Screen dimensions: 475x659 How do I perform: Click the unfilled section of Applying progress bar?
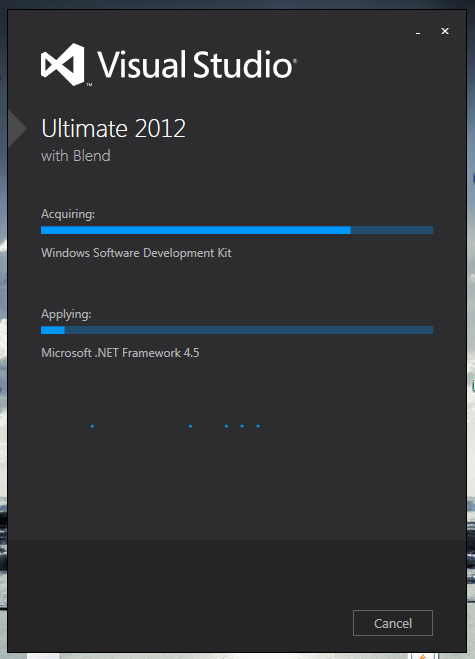click(248, 330)
